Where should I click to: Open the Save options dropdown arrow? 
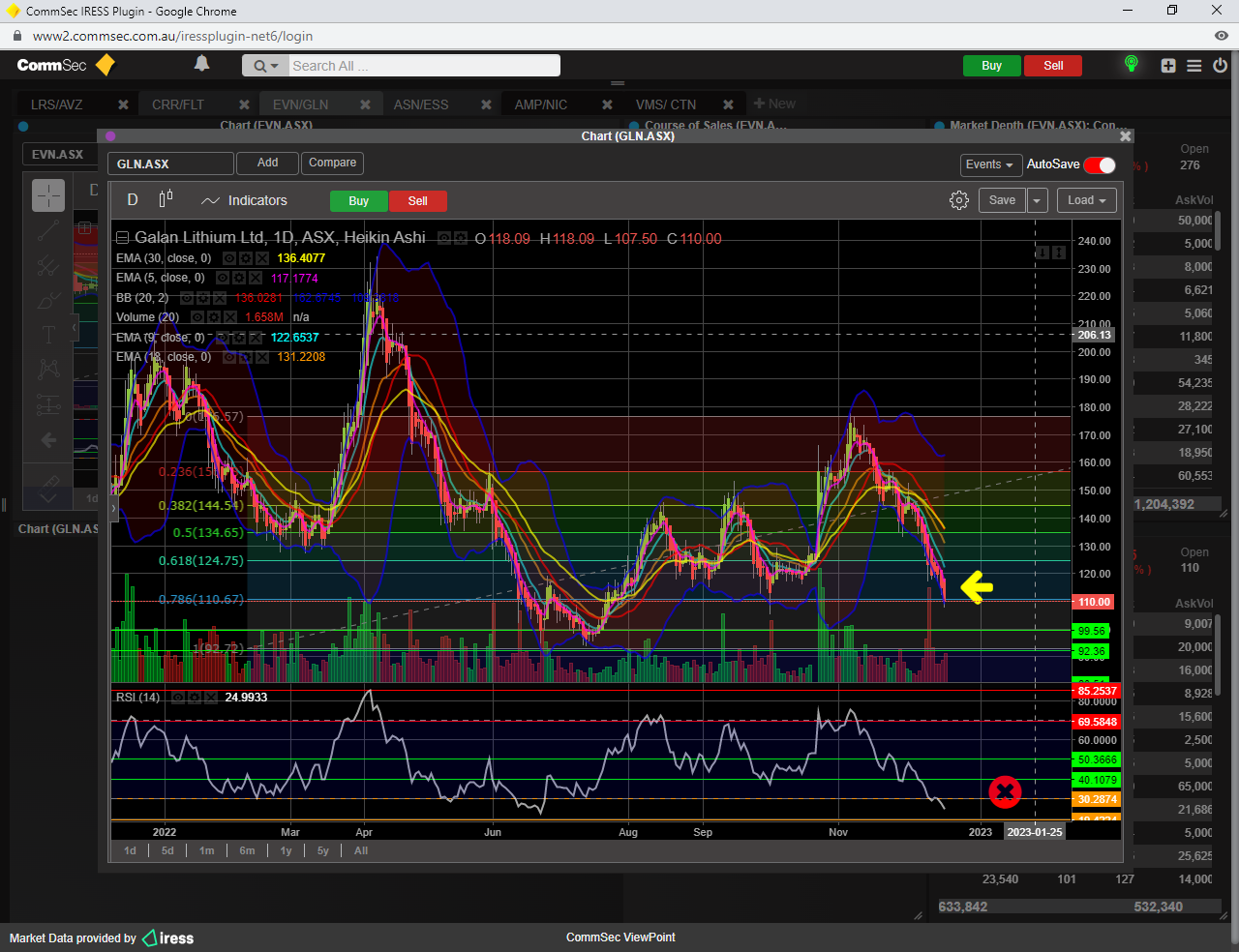pyautogui.click(x=1037, y=200)
